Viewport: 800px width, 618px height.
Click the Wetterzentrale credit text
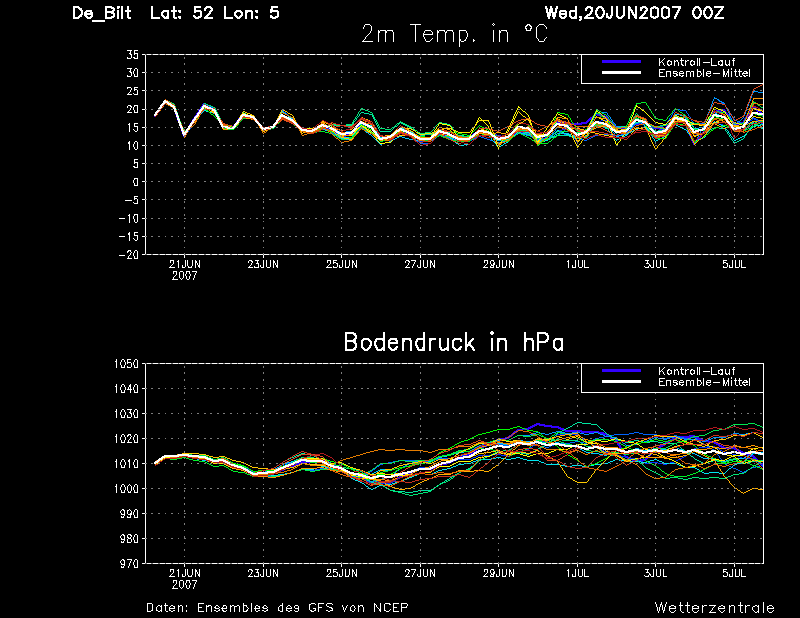tap(714, 608)
